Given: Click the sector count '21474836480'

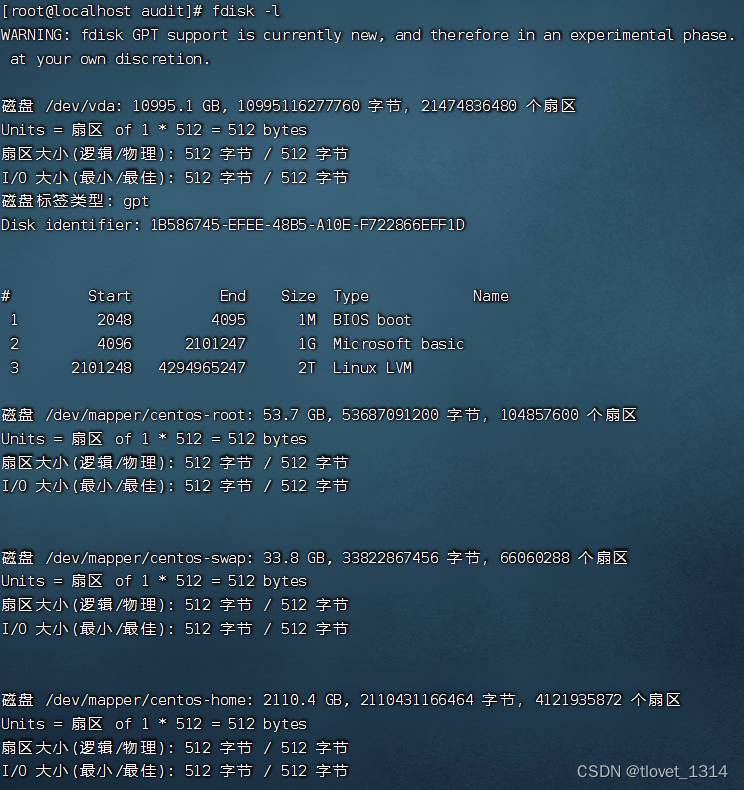Looking at the screenshot, I should [x=469, y=106].
